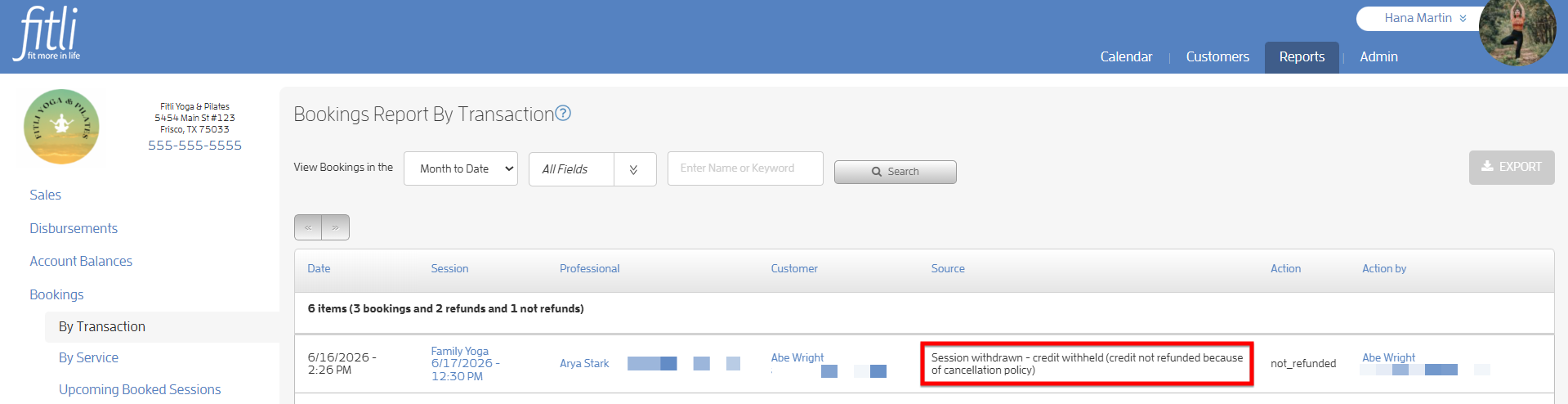The image size is (1568, 404).
Task: Open the Hana Martin user dropdown
Action: tap(1424, 18)
